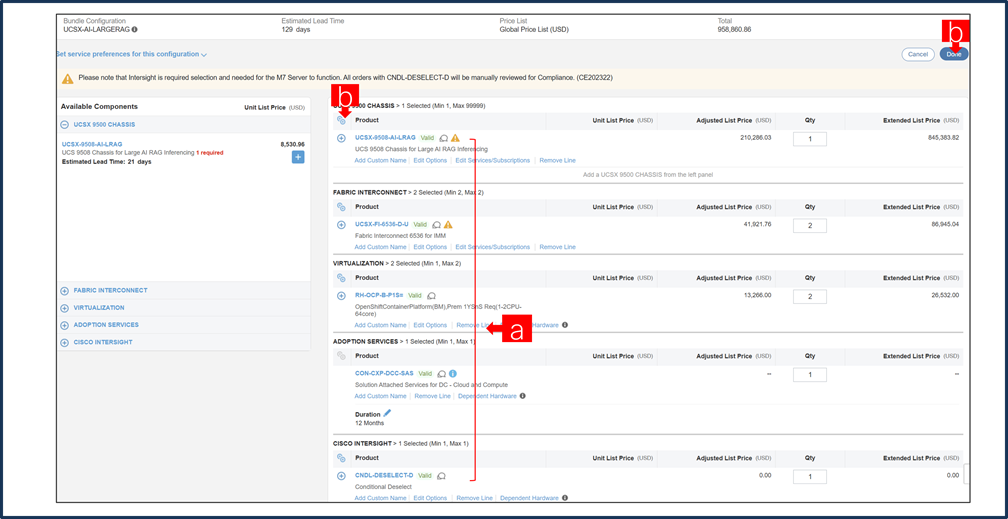This screenshot has height=519, width=1008.
Task: Click Dependent Hardware under CON-CXP-DCC-SAS
Action: coord(487,396)
